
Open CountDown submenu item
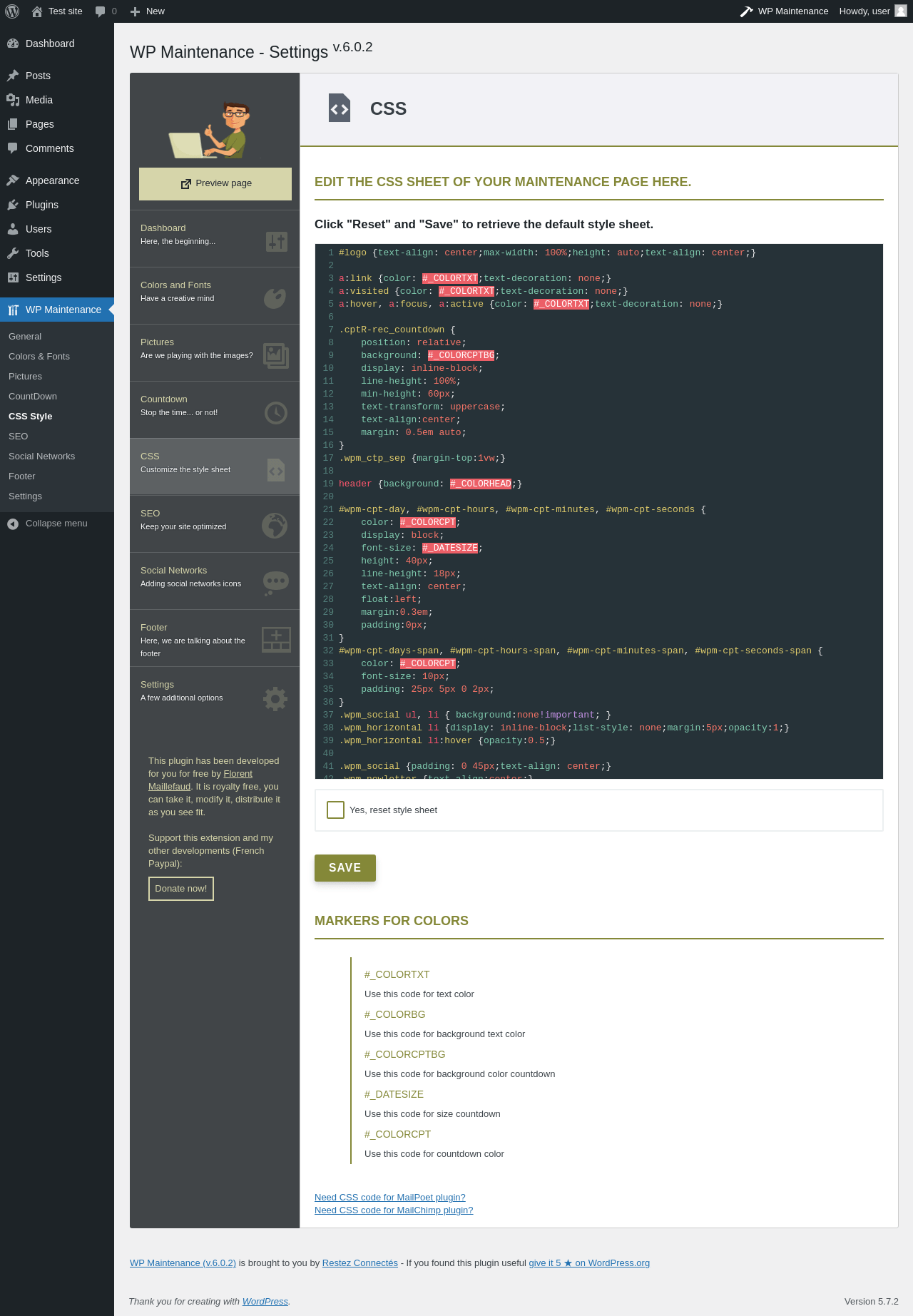[33, 397]
